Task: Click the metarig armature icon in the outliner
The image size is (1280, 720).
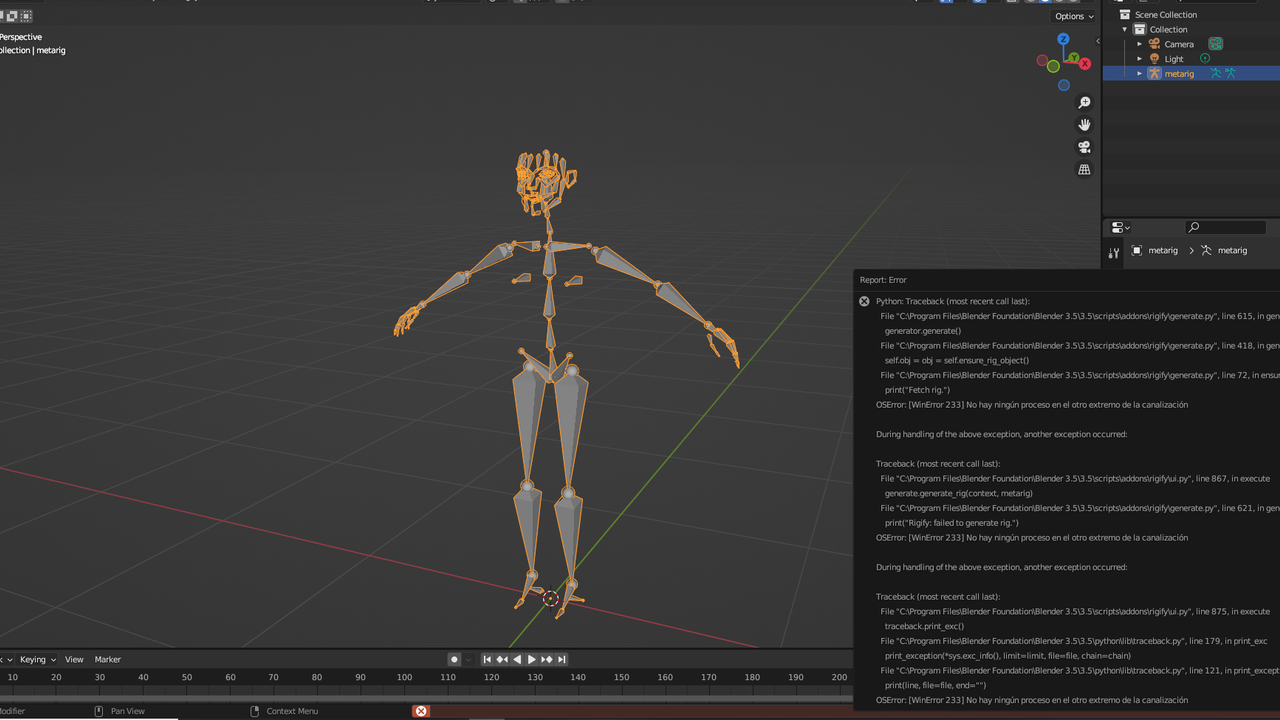Action: click(x=1153, y=73)
